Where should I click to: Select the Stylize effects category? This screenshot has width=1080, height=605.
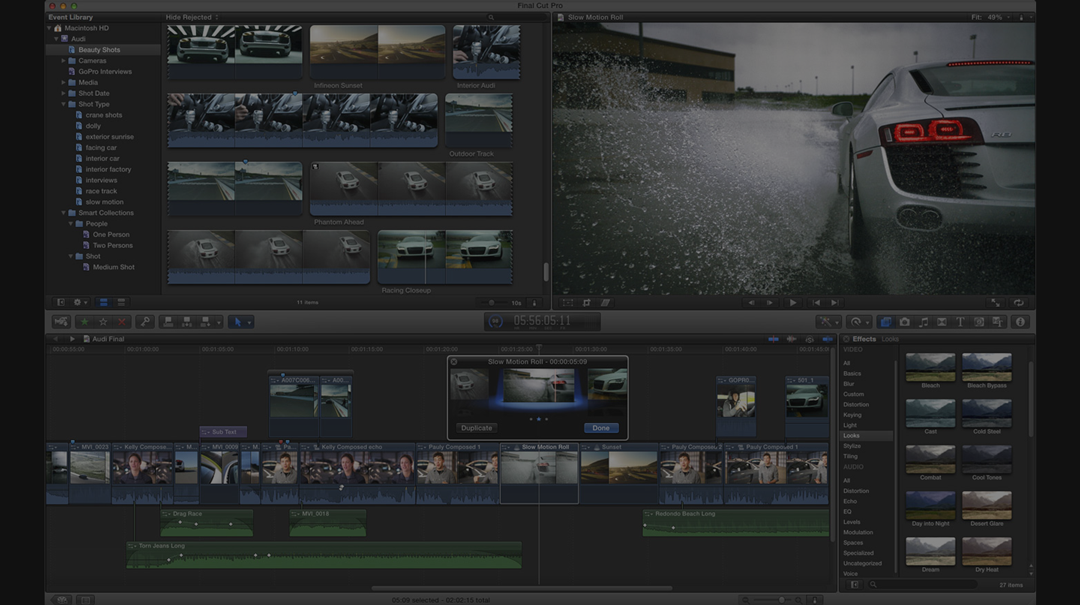pos(852,446)
